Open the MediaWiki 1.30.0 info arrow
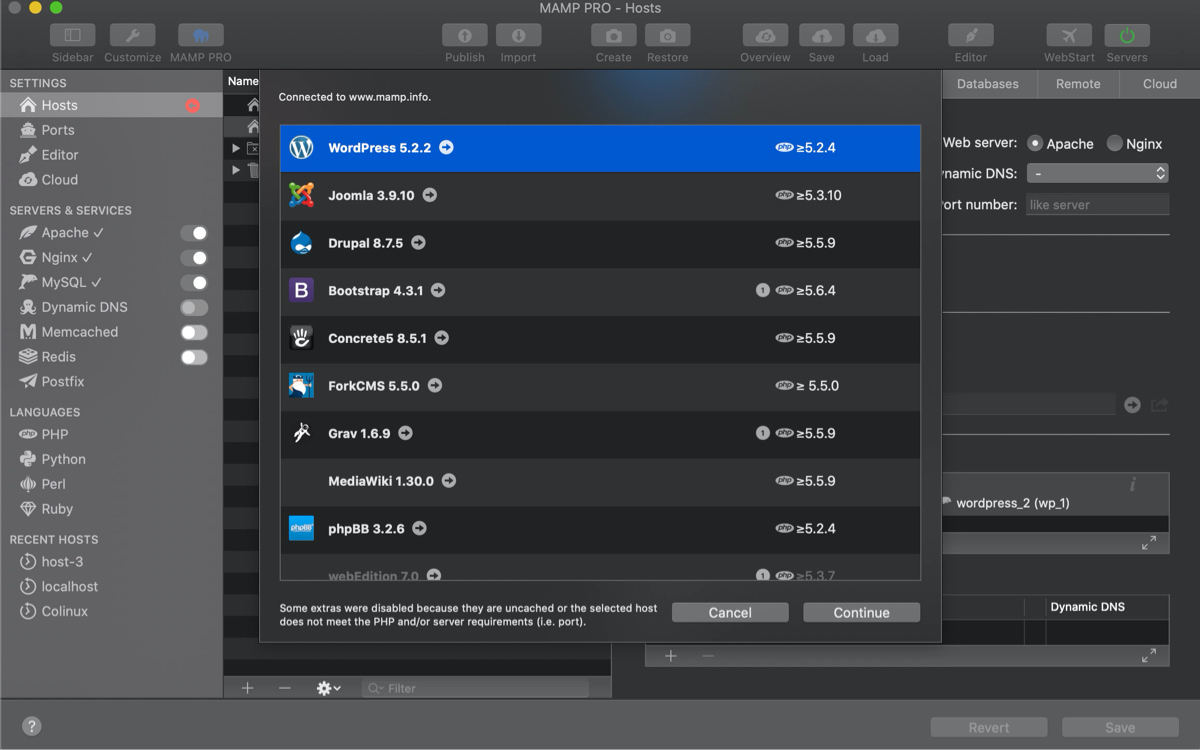The image size is (1200, 750). coord(449,481)
